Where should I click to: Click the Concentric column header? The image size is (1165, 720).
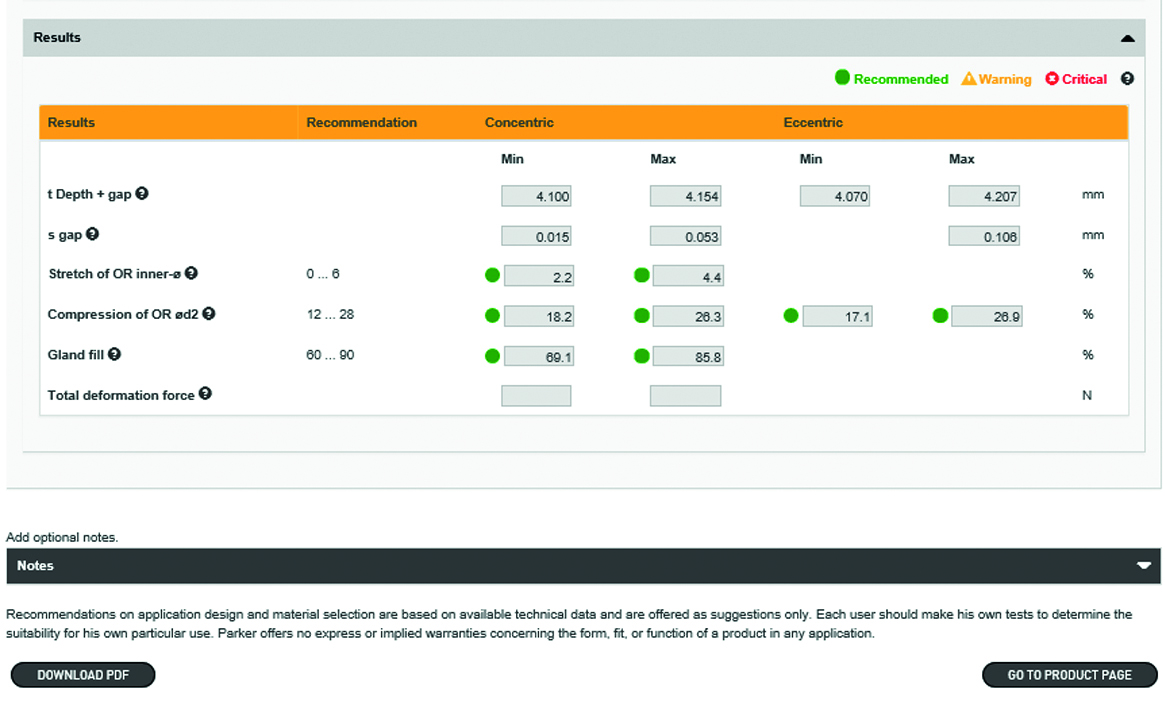[x=519, y=123]
